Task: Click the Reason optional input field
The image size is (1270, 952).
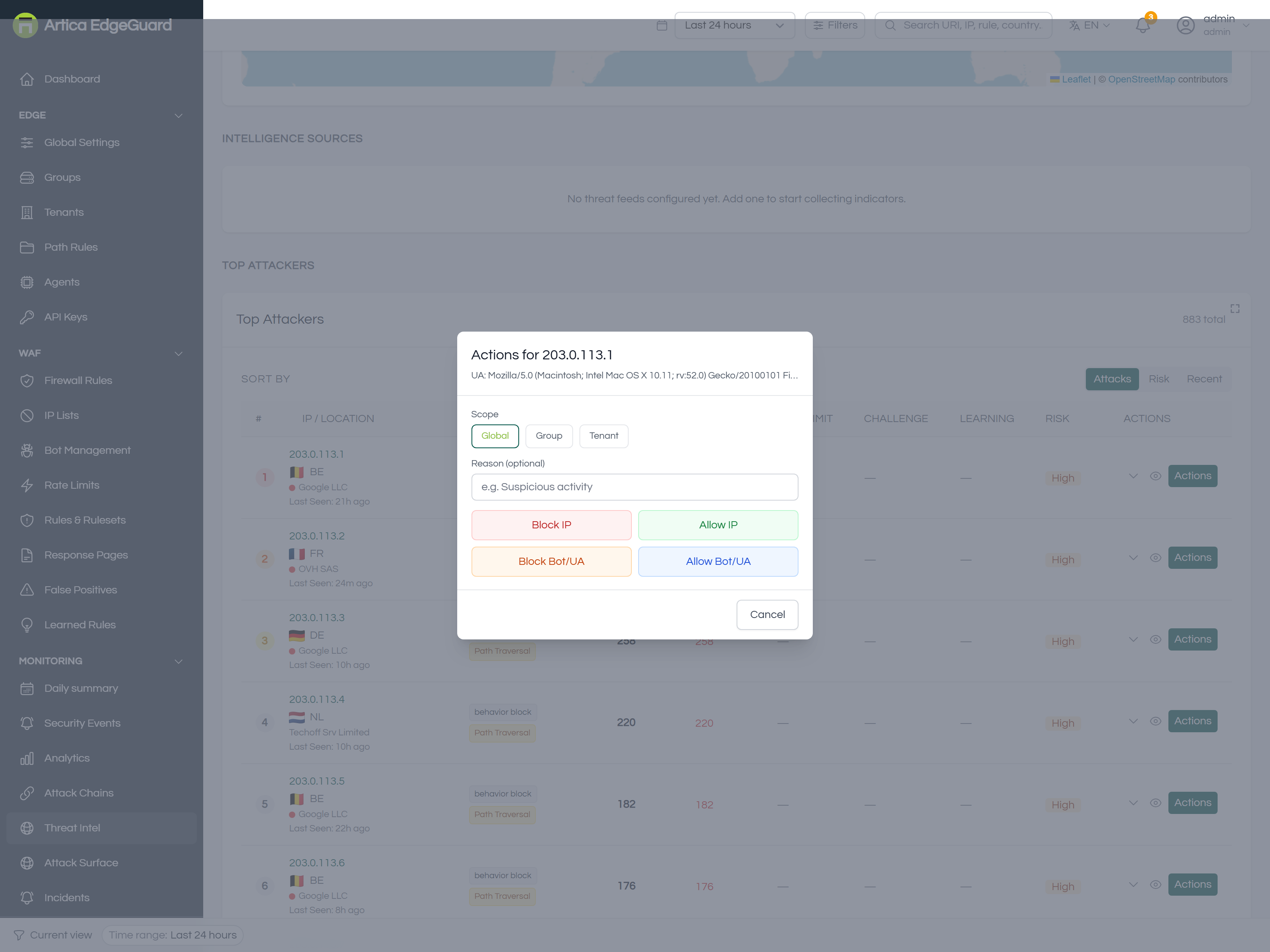Action: point(635,487)
